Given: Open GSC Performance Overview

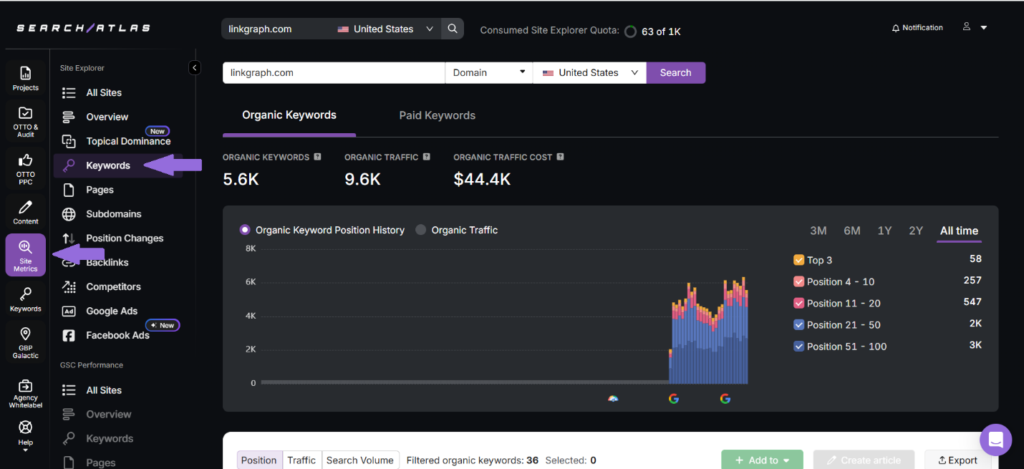Looking at the screenshot, I should (108, 414).
